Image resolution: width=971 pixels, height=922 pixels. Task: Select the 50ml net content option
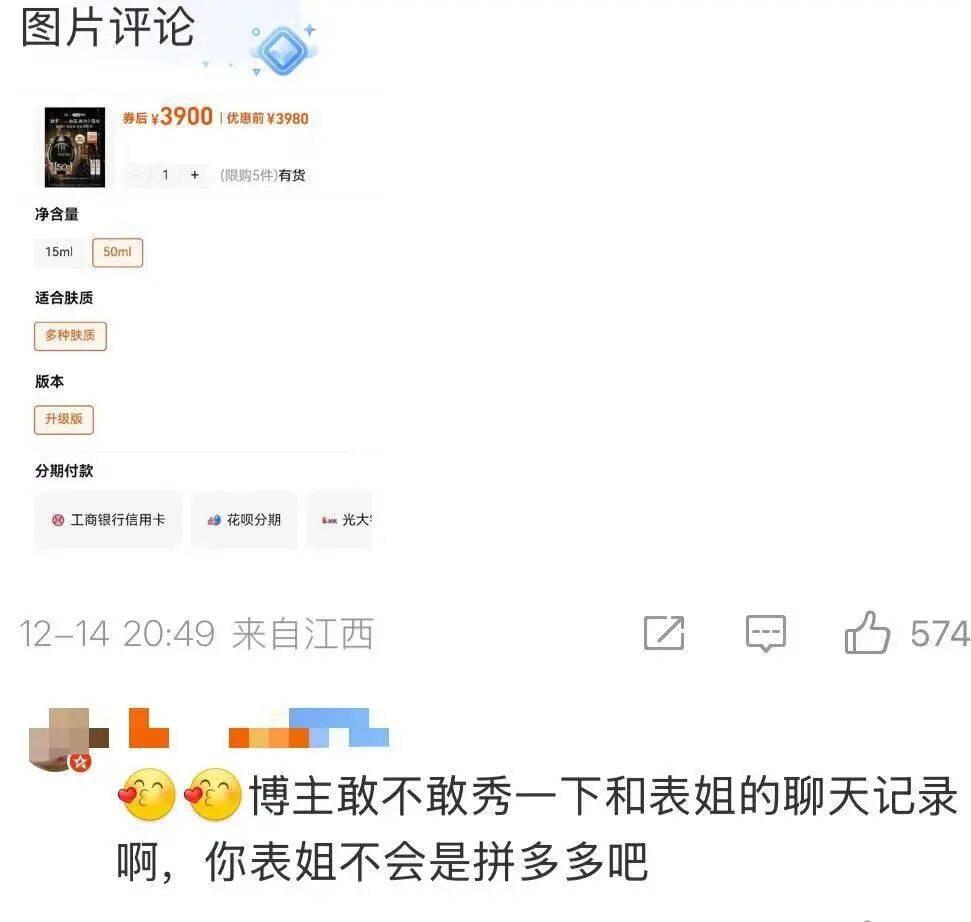[118, 252]
